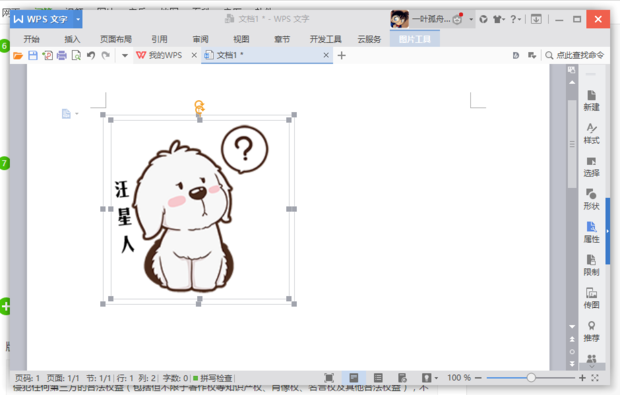Switch to web layout view icon
This screenshot has width=620, height=395.
click(x=402, y=378)
